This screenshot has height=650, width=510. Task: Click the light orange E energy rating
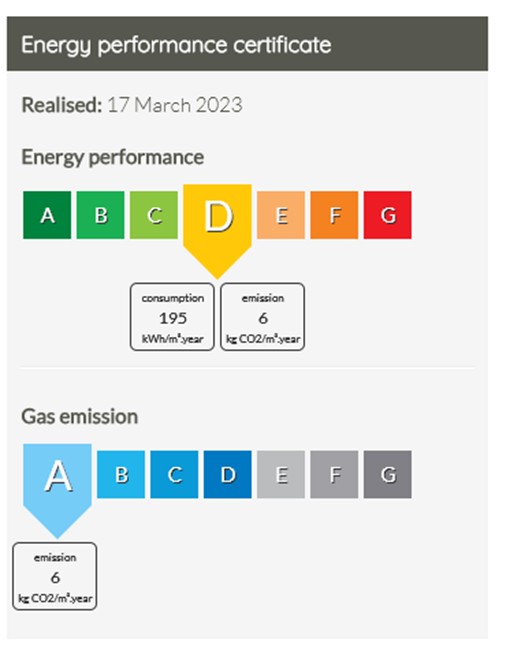point(281,215)
